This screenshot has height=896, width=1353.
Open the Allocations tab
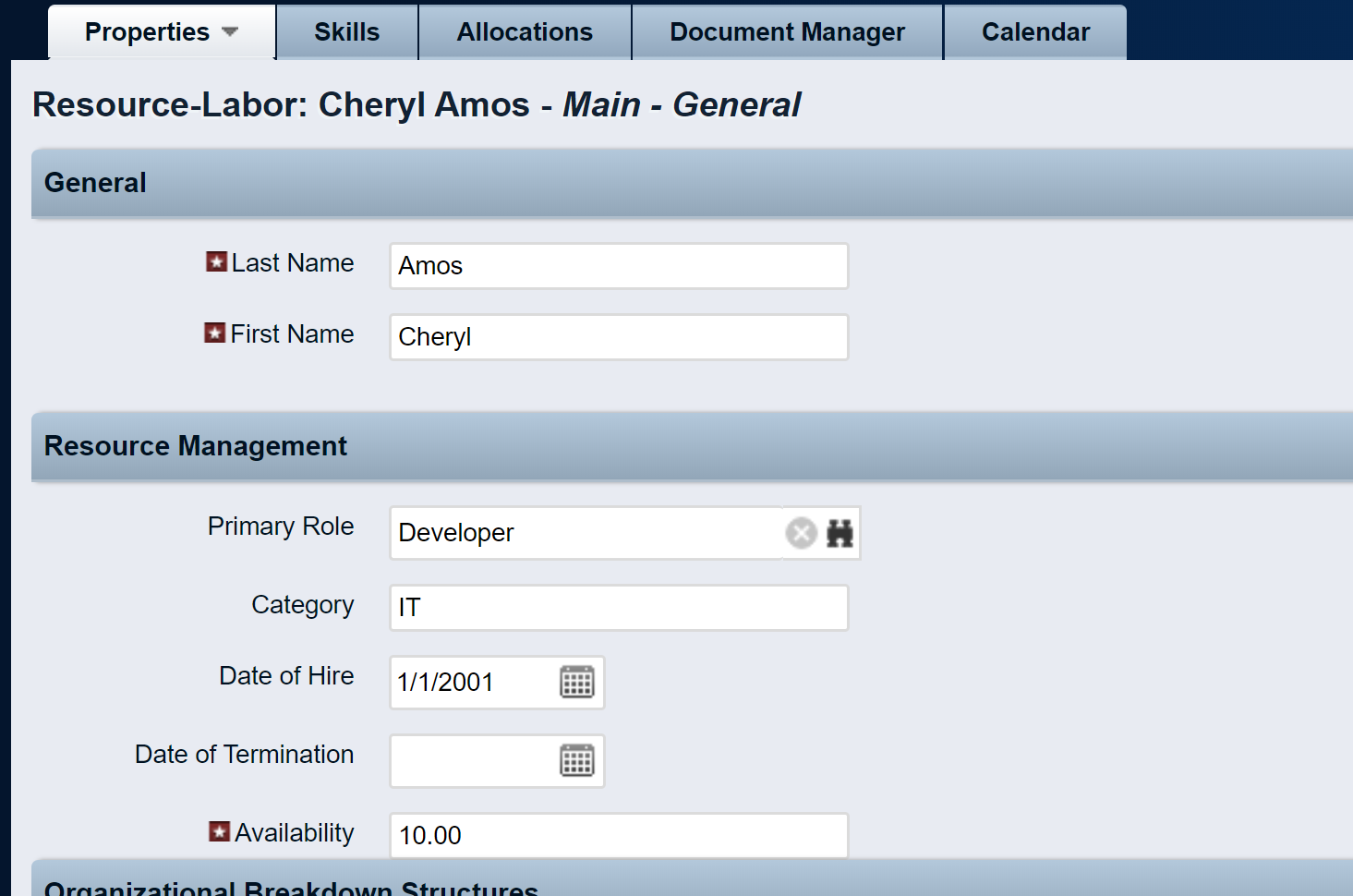point(525,32)
